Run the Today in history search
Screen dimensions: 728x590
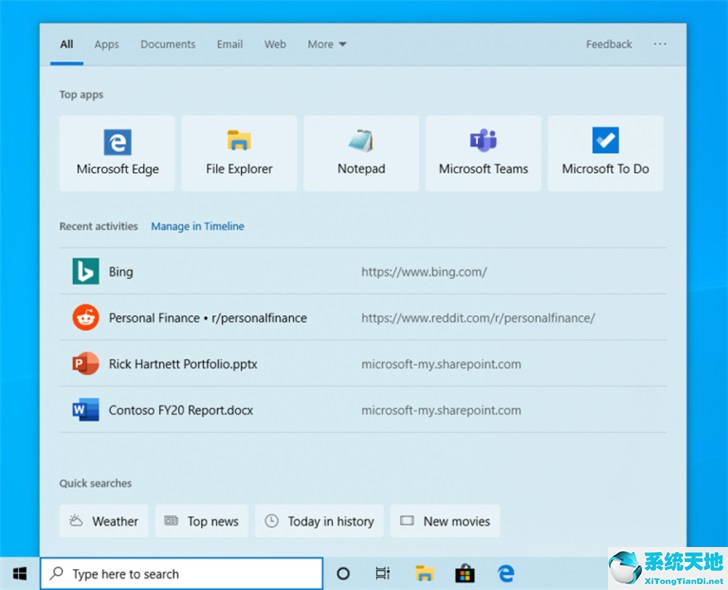tap(319, 521)
